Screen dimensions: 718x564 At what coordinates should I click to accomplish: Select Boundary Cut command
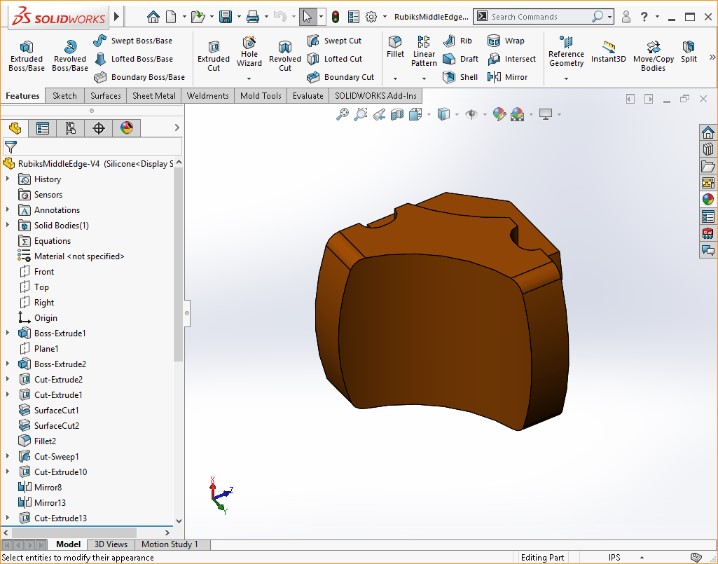[x=341, y=77]
